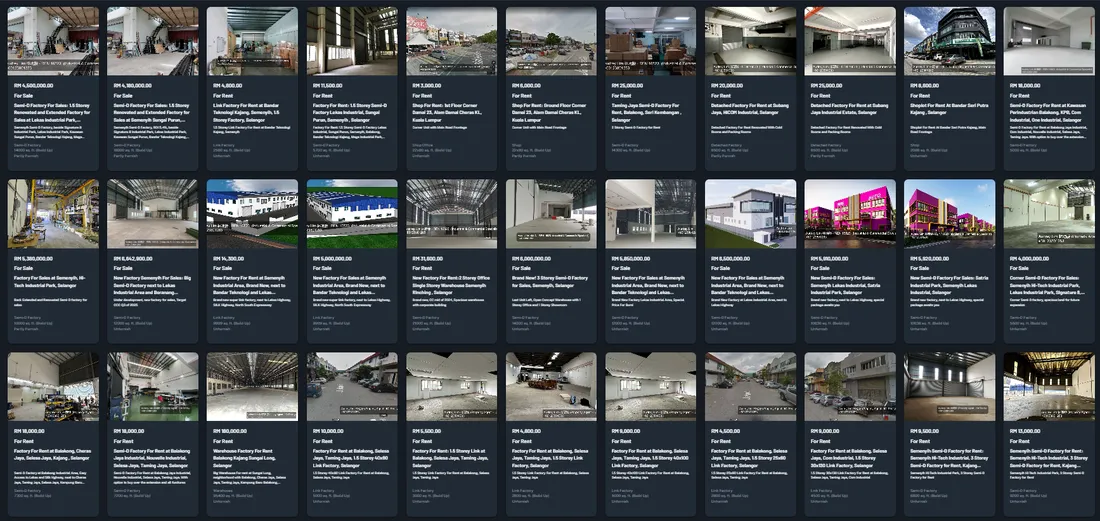Image resolution: width=1100 pixels, height=521 pixels.
Task: Open the Subang Jaya HICOM Industrial listing photo
Action: (751, 41)
